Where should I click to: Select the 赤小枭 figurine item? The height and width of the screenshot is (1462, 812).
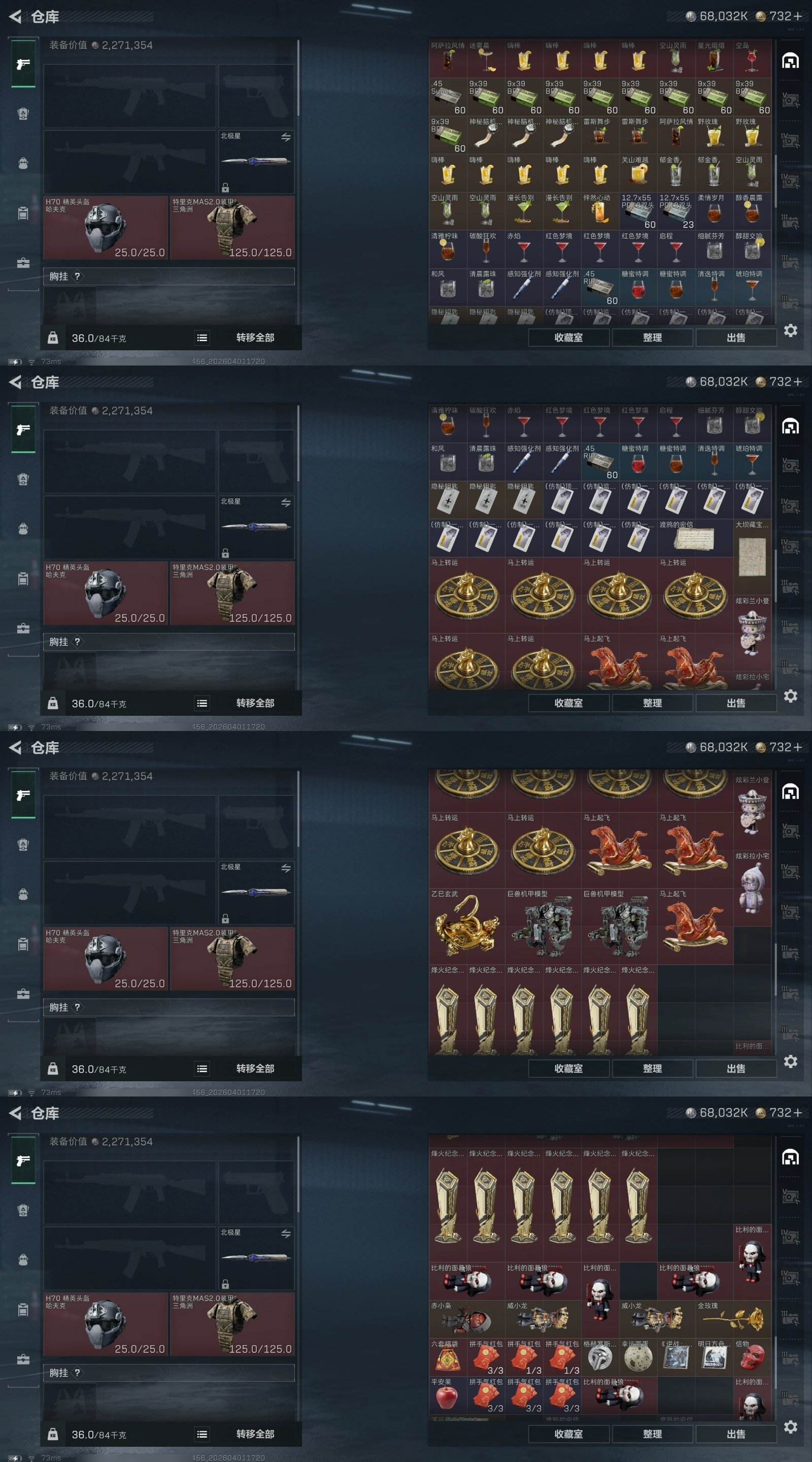(x=467, y=1319)
